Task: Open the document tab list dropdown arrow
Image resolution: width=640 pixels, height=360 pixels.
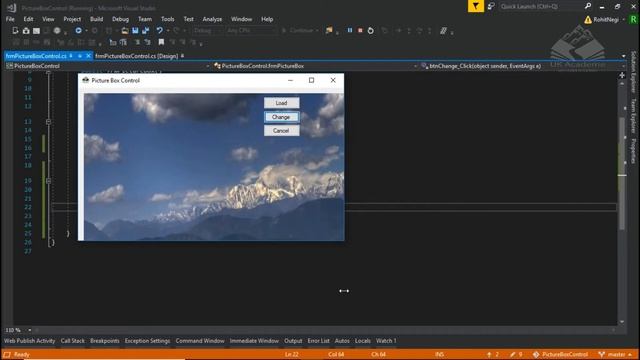Action: coord(623,56)
